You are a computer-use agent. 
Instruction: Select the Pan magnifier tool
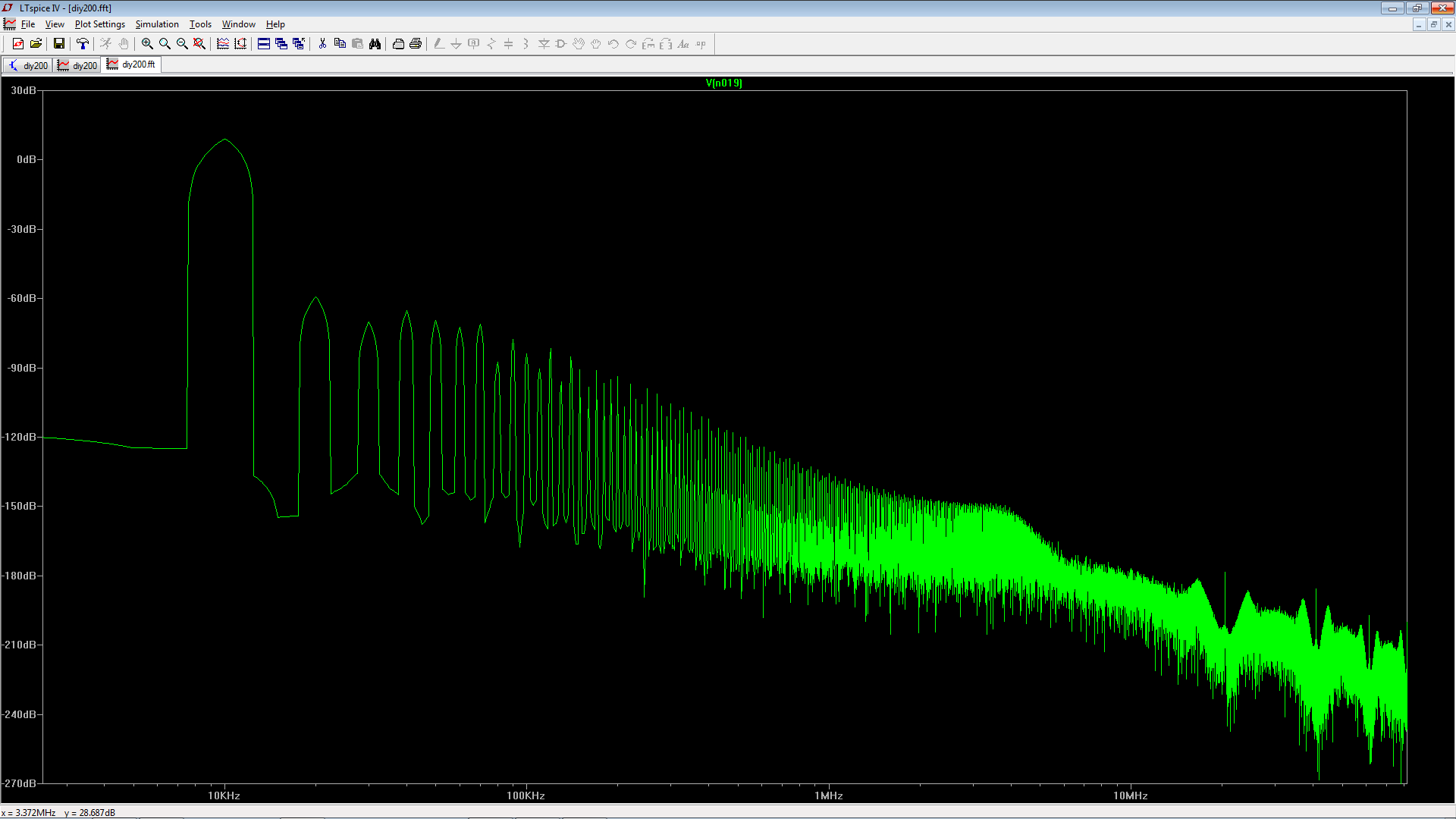pyautogui.click(x=165, y=44)
